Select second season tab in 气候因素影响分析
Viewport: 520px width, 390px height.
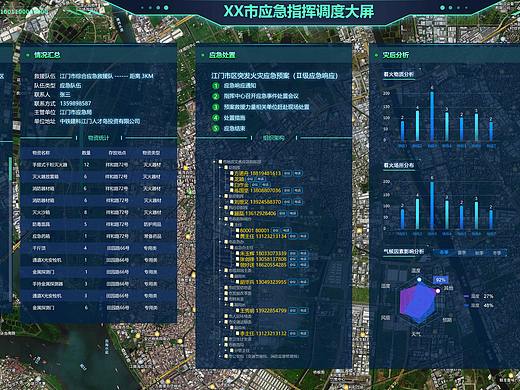point(462,253)
